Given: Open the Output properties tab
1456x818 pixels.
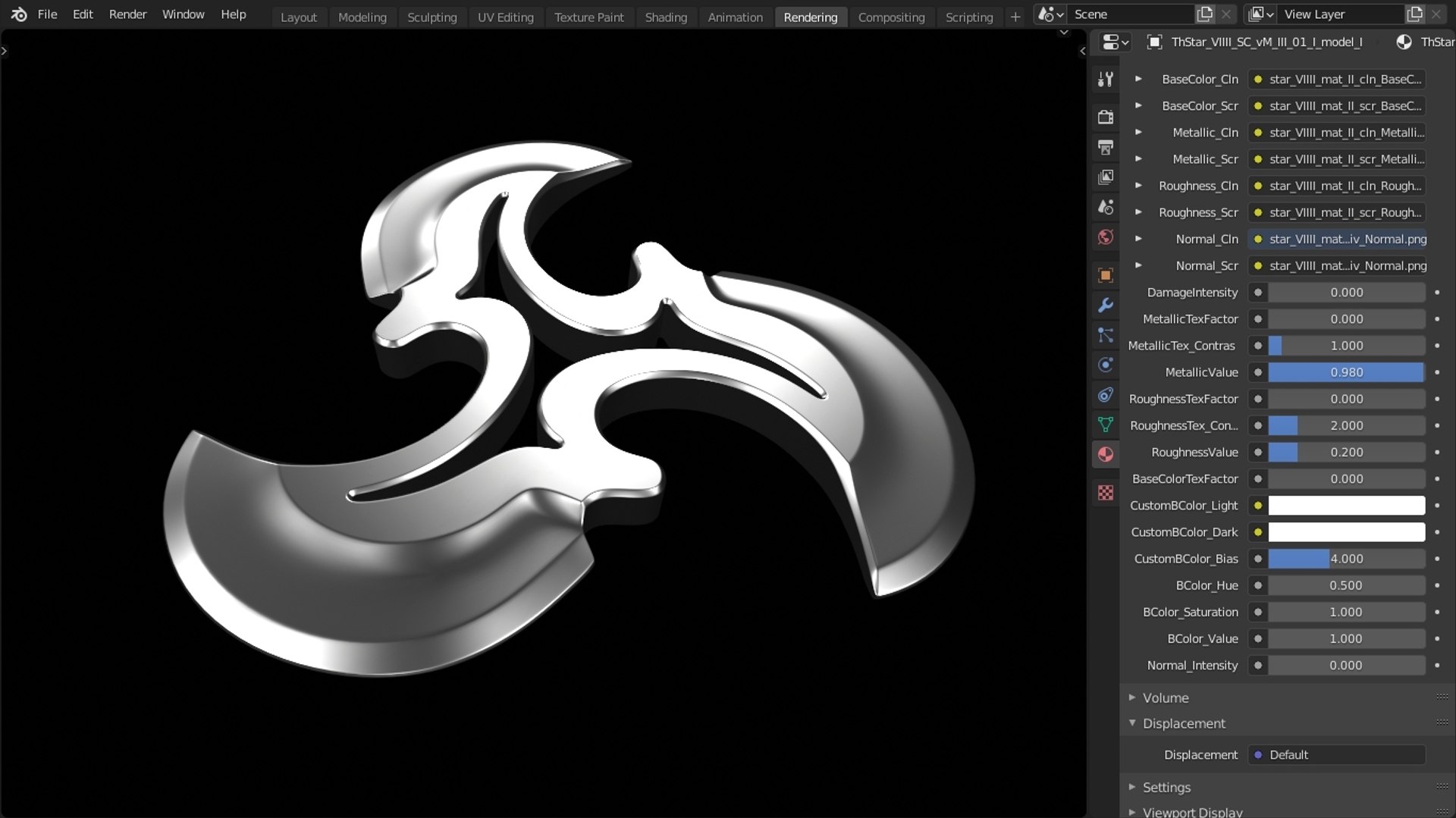Looking at the screenshot, I should (1106, 147).
